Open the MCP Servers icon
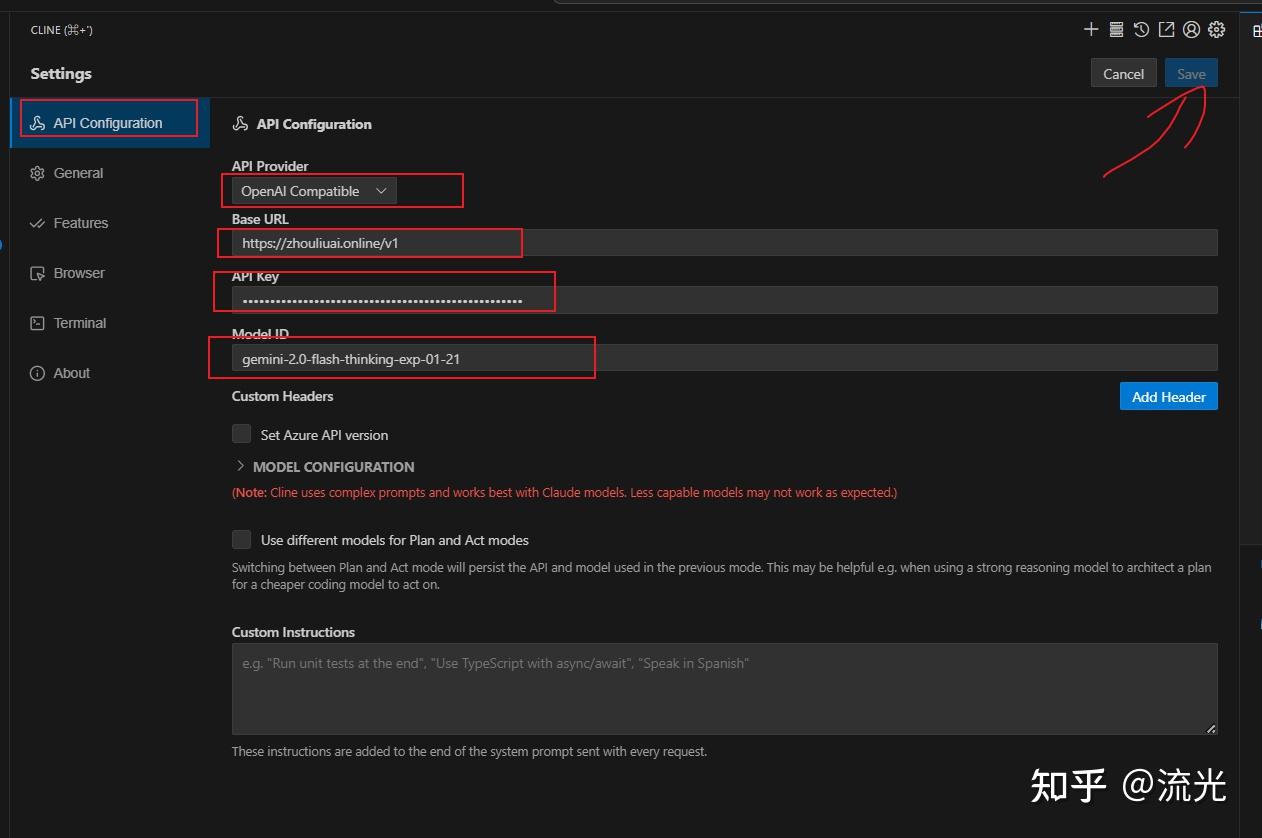The width and height of the screenshot is (1262, 838). coord(1116,30)
